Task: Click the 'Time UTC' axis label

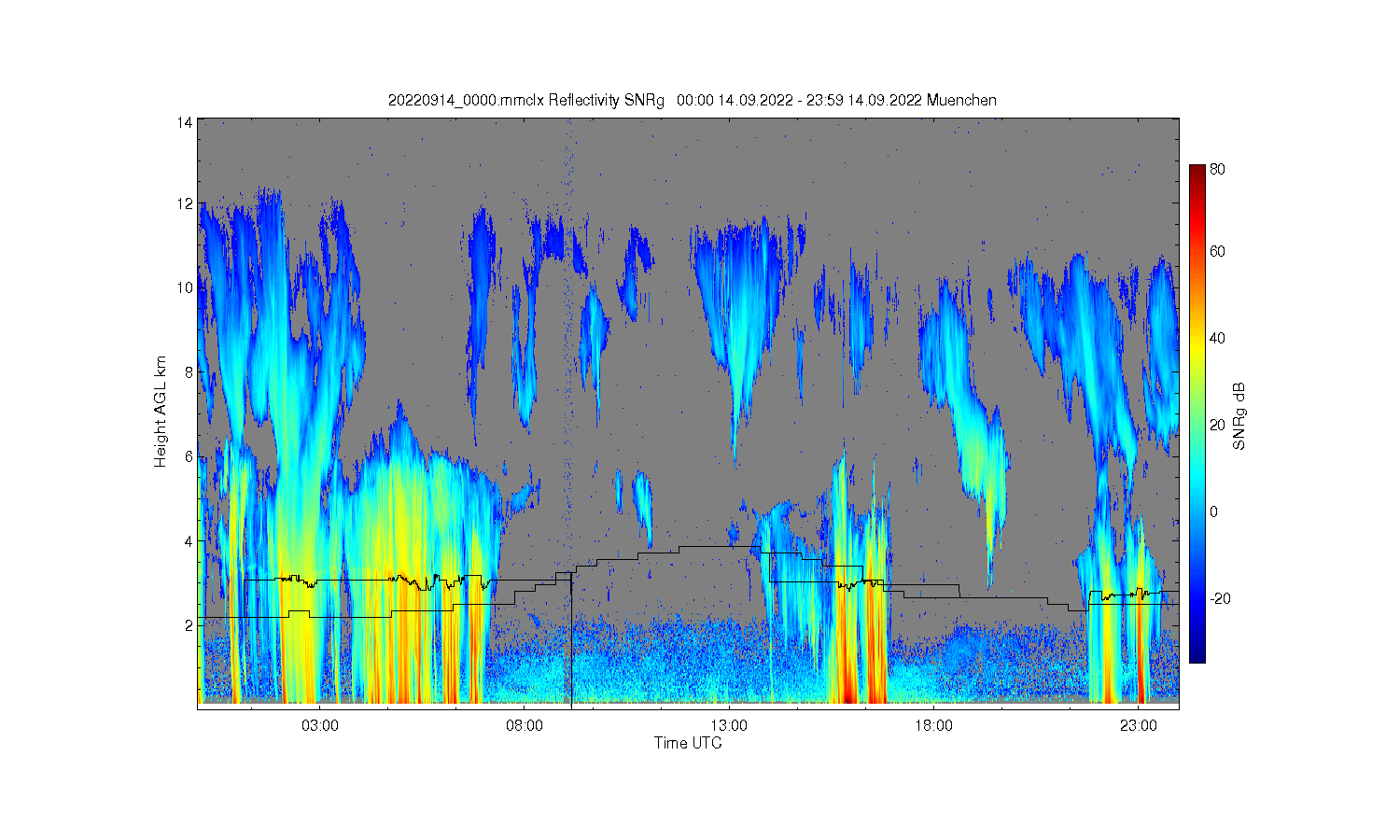Action: (688, 743)
